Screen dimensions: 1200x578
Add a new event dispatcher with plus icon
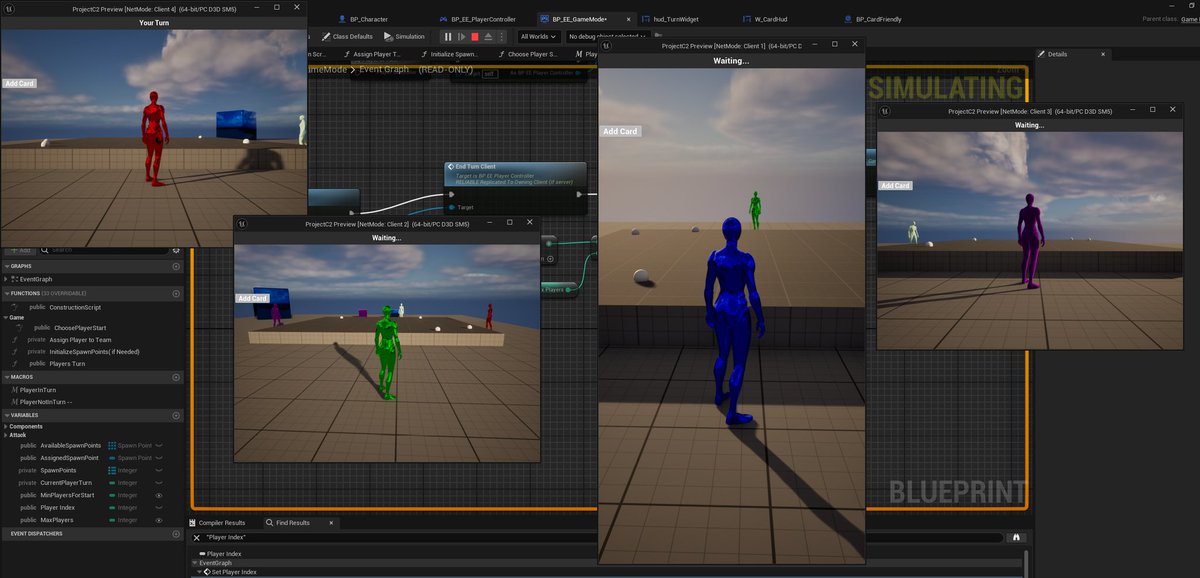tap(176, 533)
